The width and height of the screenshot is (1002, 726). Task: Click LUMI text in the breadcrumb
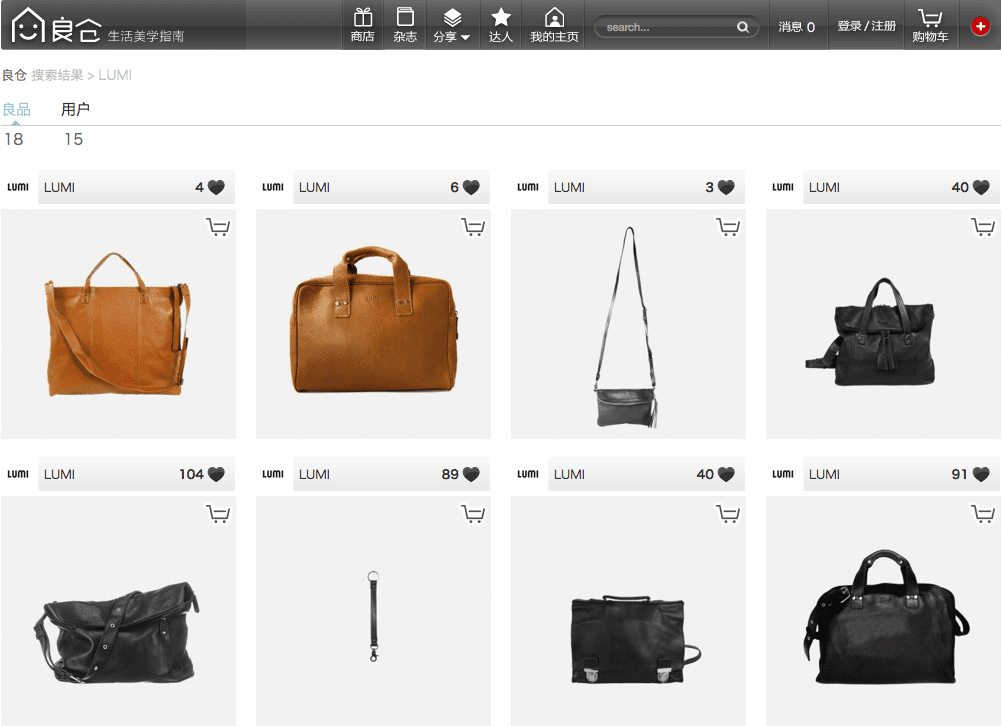(x=115, y=75)
